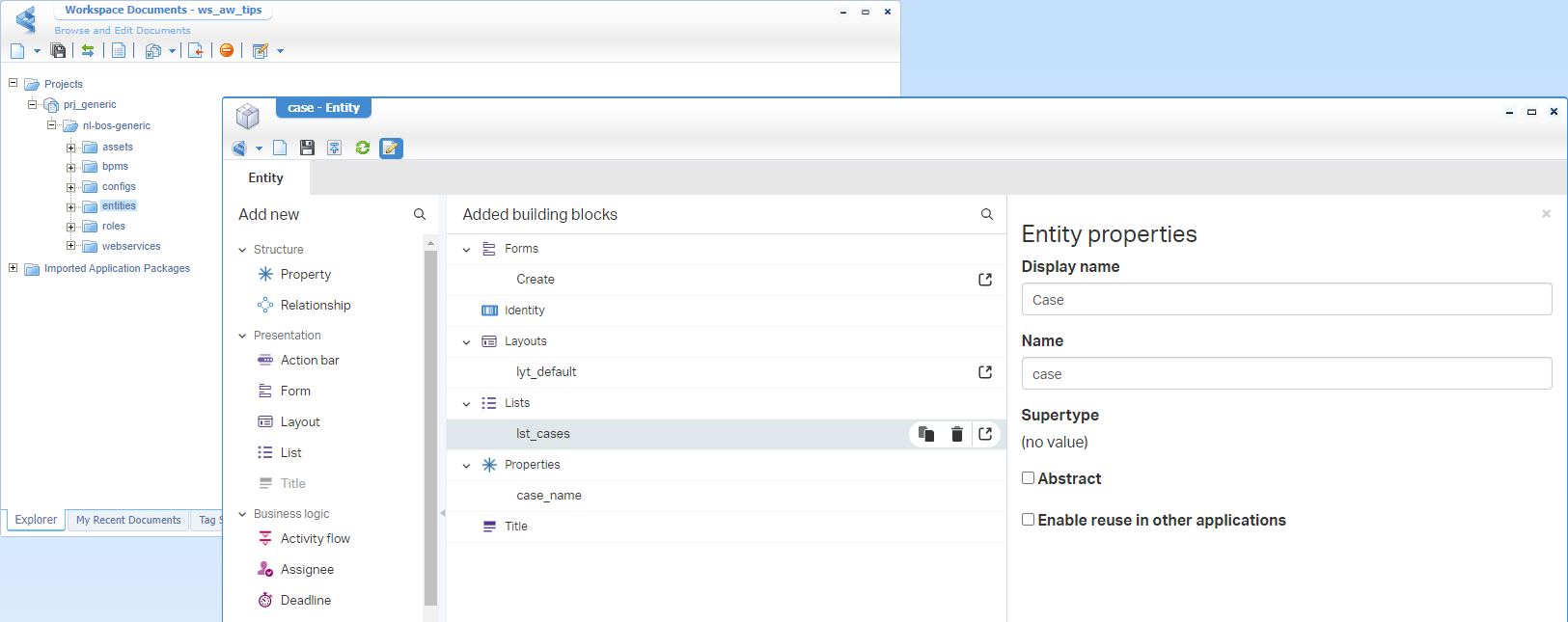The width and height of the screenshot is (1568, 622).
Task: Click the Add new panel scrollbar
Action: click(x=430, y=424)
